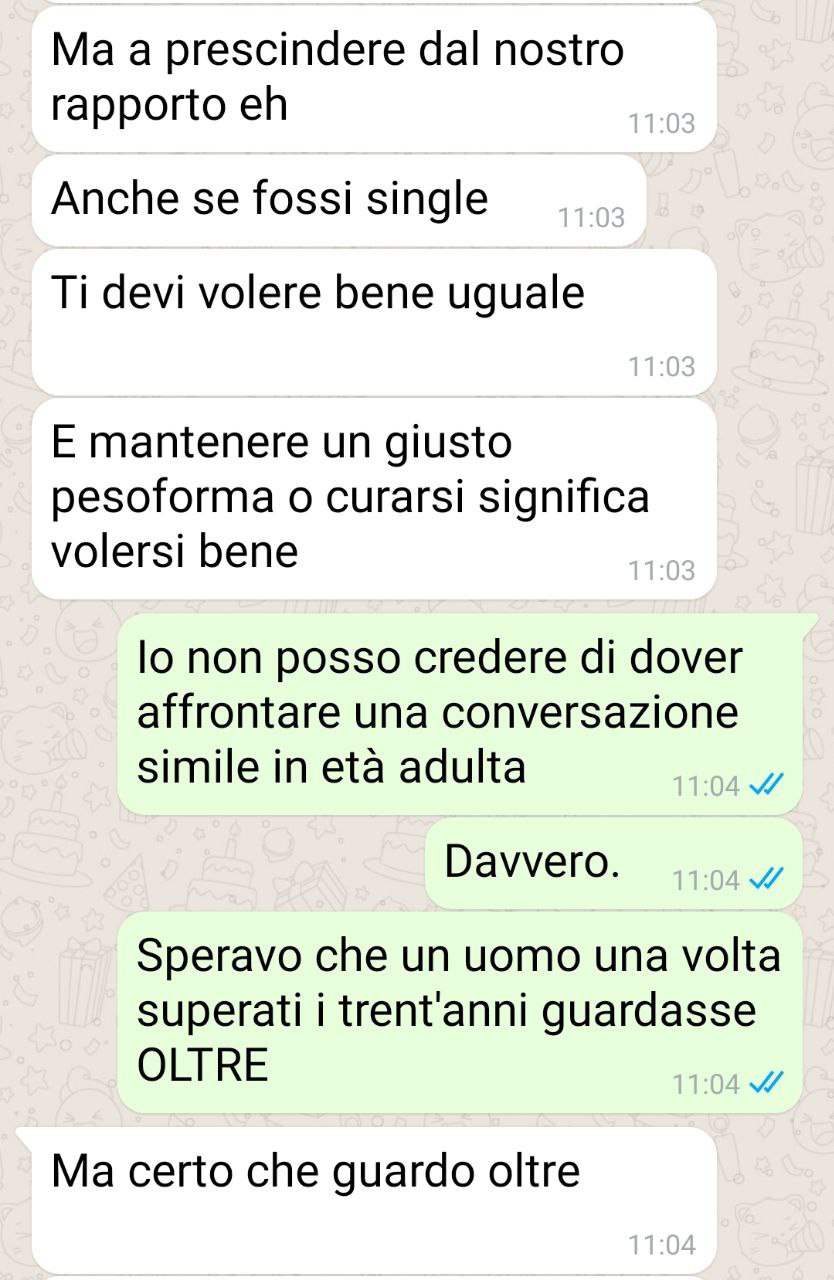This screenshot has height=1280, width=834.
Task: Tap the sent message ending in 'OLTRE'
Action: point(460,1012)
